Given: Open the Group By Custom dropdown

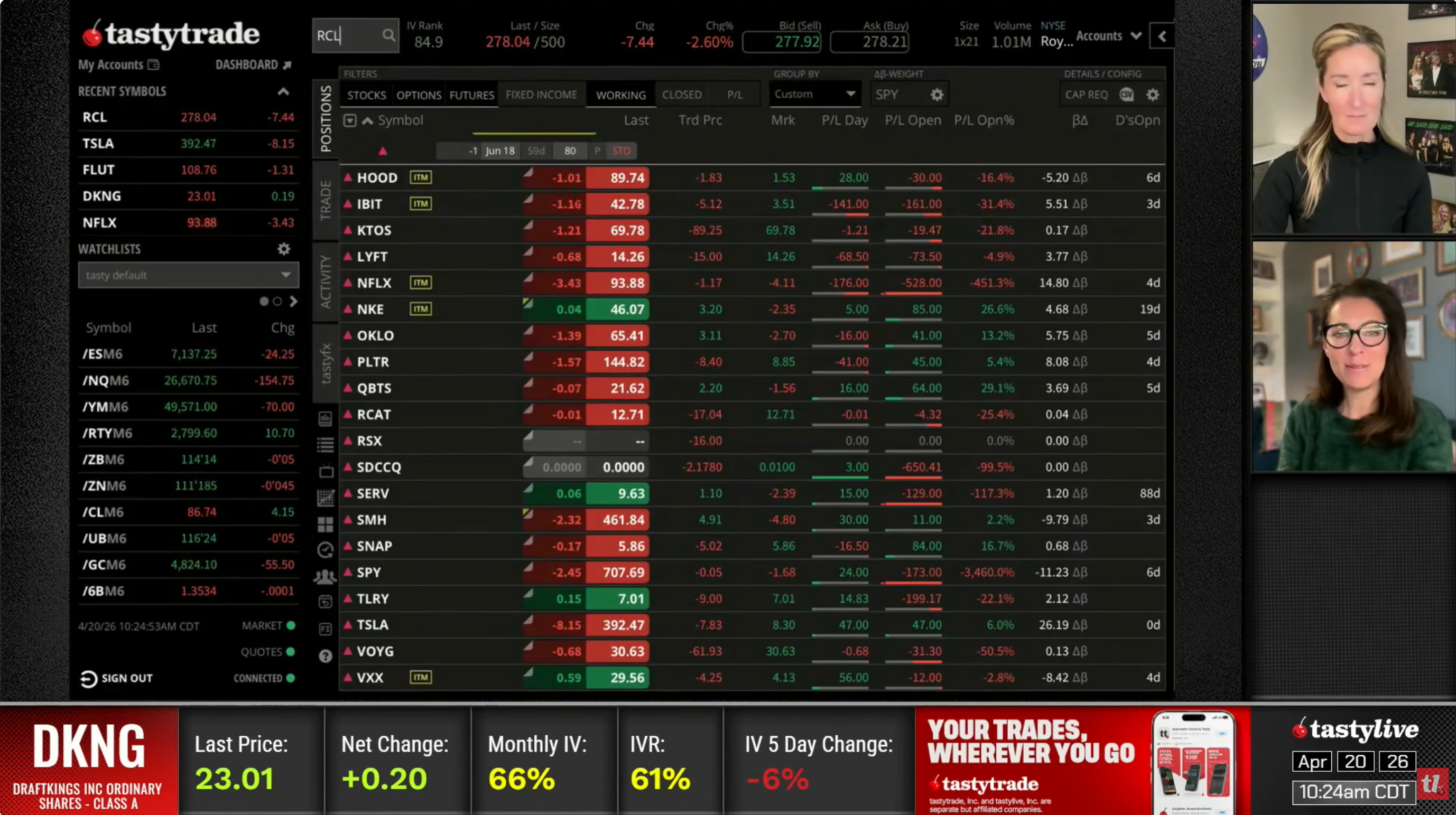Looking at the screenshot, I should 814,95.
